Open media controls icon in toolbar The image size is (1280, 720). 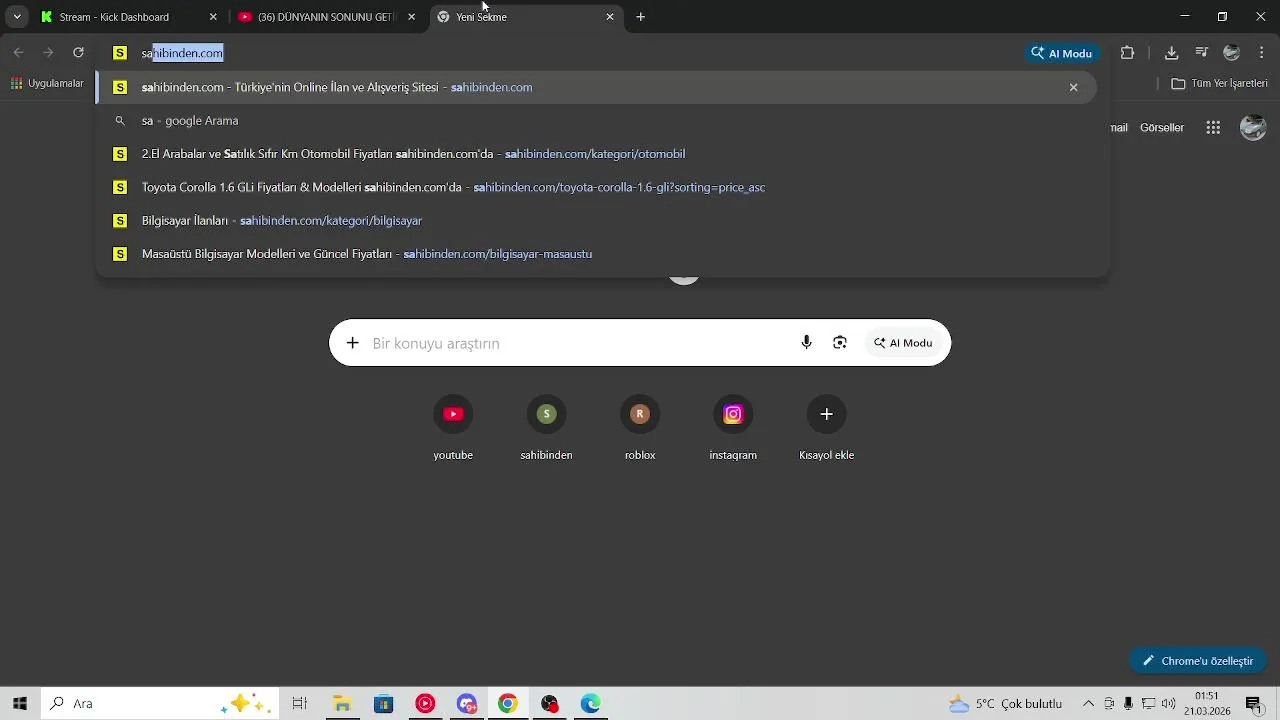click(1202, 53)
